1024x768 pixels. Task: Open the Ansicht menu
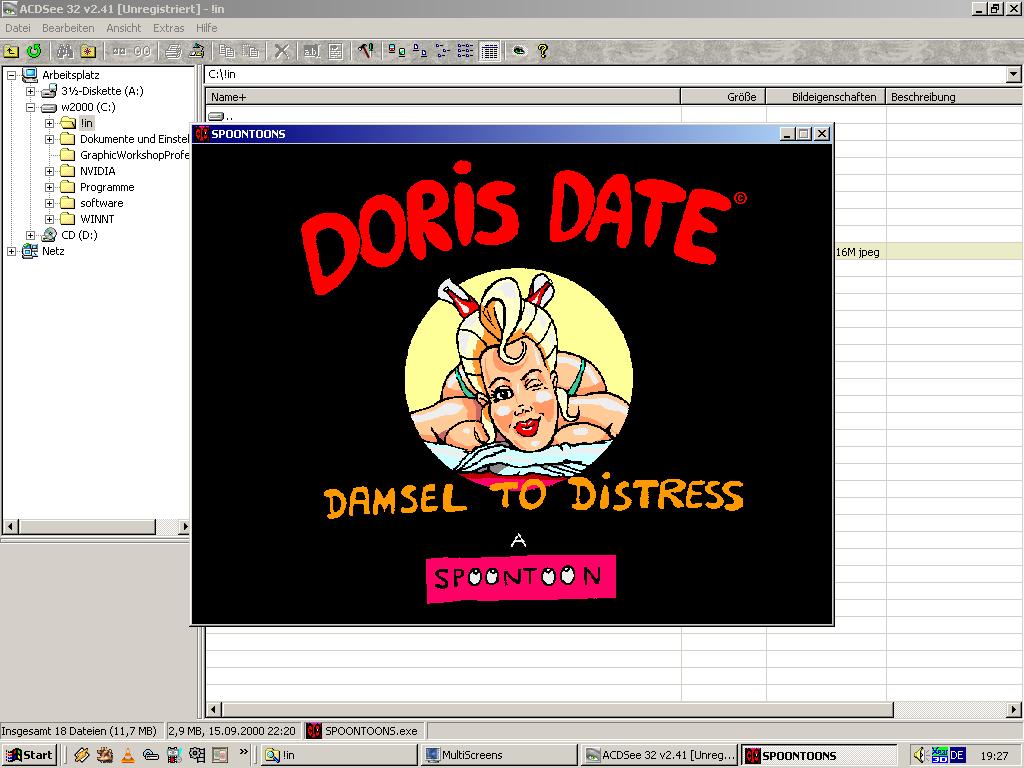[123, 28]
